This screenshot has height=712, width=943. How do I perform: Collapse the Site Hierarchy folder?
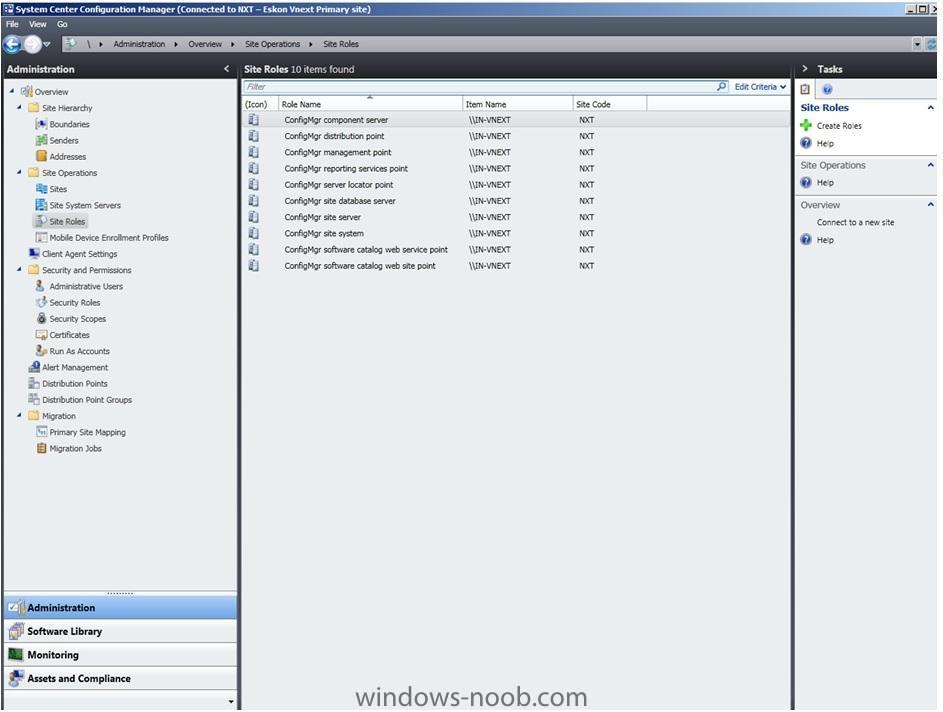[19, 107]
